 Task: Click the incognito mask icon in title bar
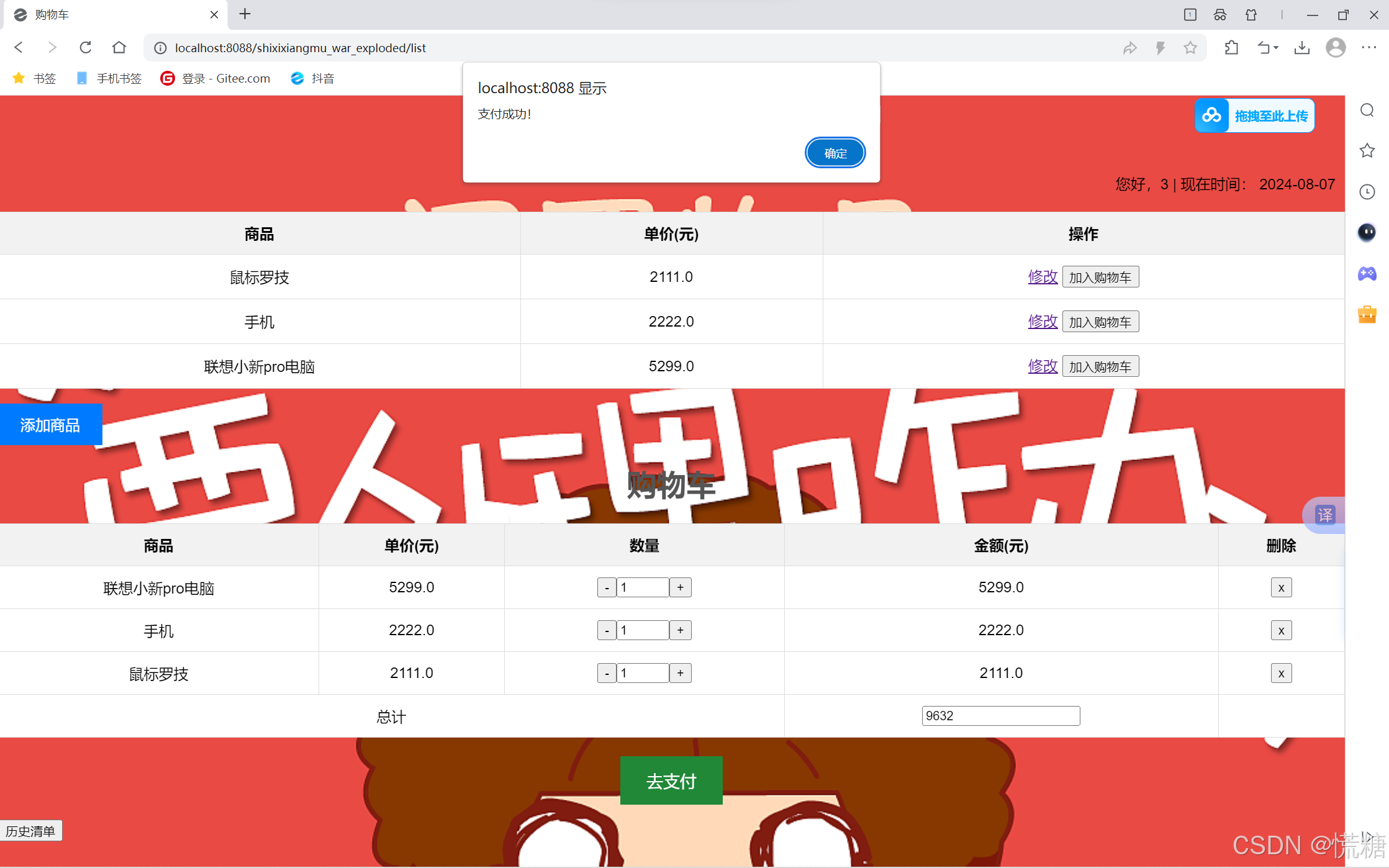(x=1220, y=14)
